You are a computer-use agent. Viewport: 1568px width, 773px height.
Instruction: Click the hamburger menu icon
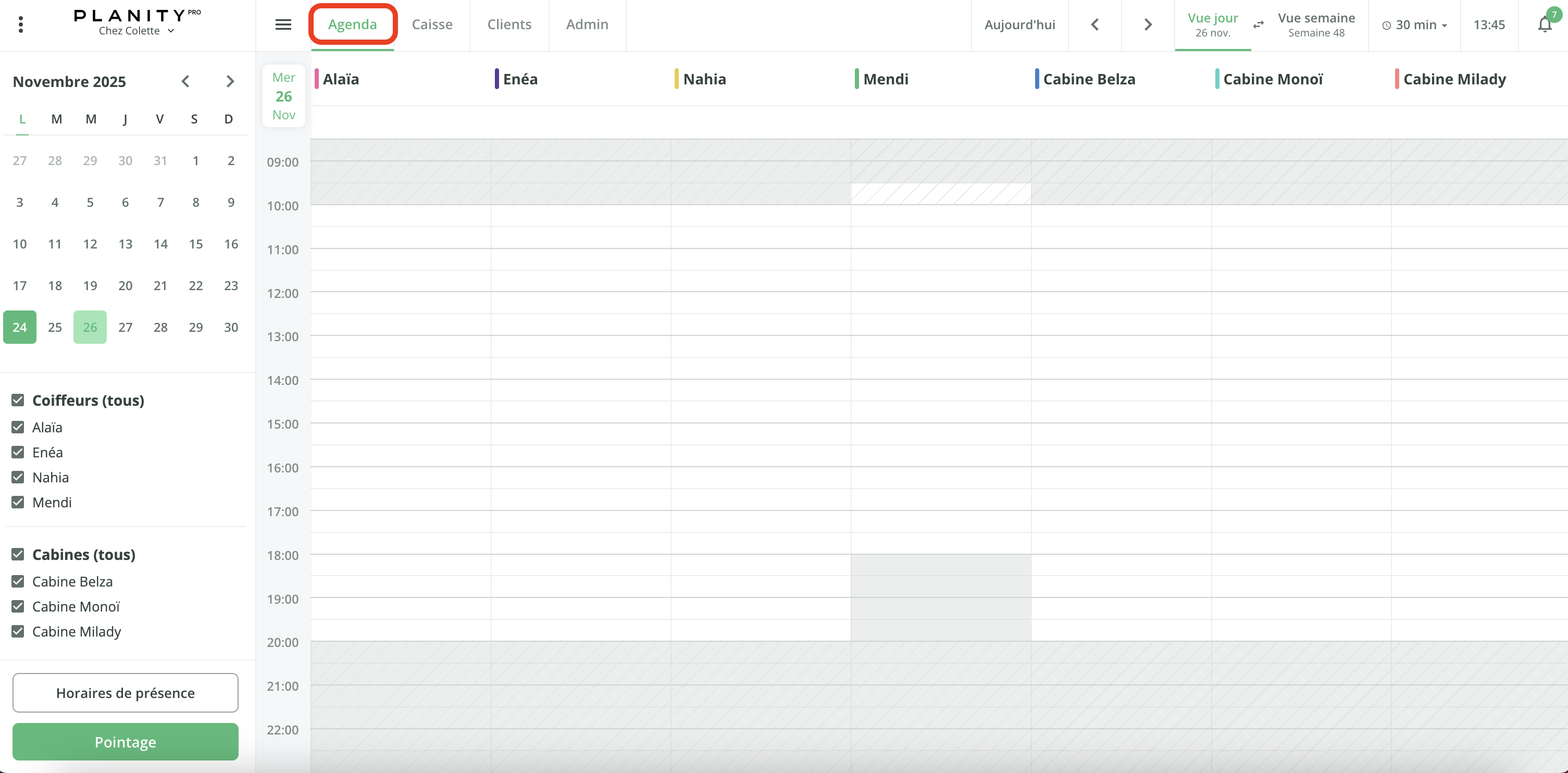283,24
